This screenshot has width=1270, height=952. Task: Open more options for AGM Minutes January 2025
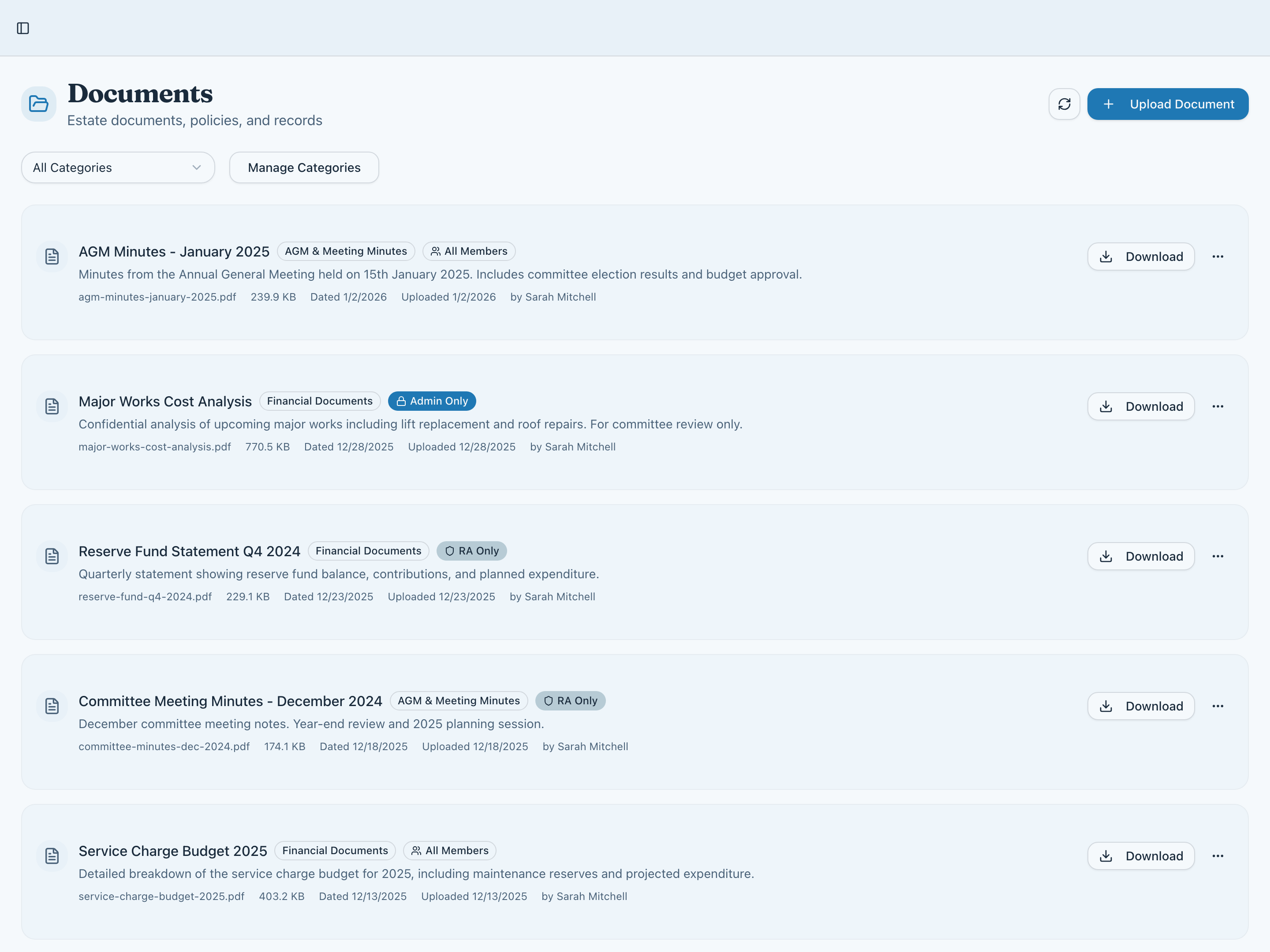click(1217, 257)
